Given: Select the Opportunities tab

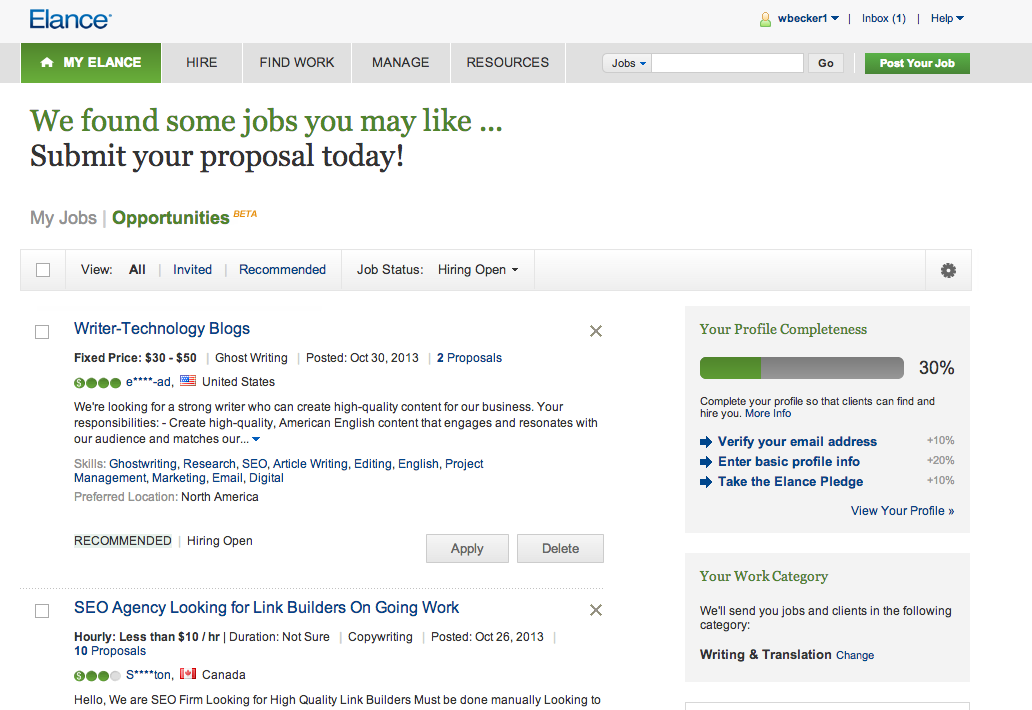Looking at the screenshot, I should click(170, 218).
